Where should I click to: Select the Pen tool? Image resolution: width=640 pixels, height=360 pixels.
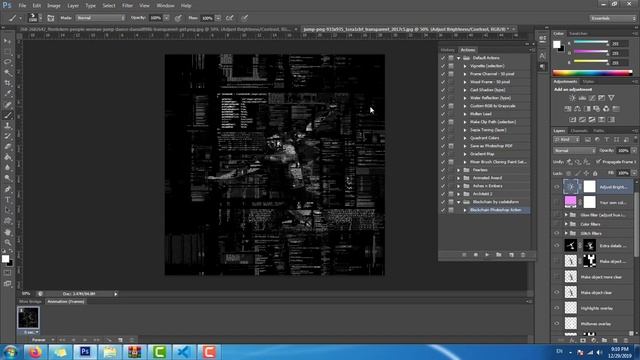(x=7, y=189)
